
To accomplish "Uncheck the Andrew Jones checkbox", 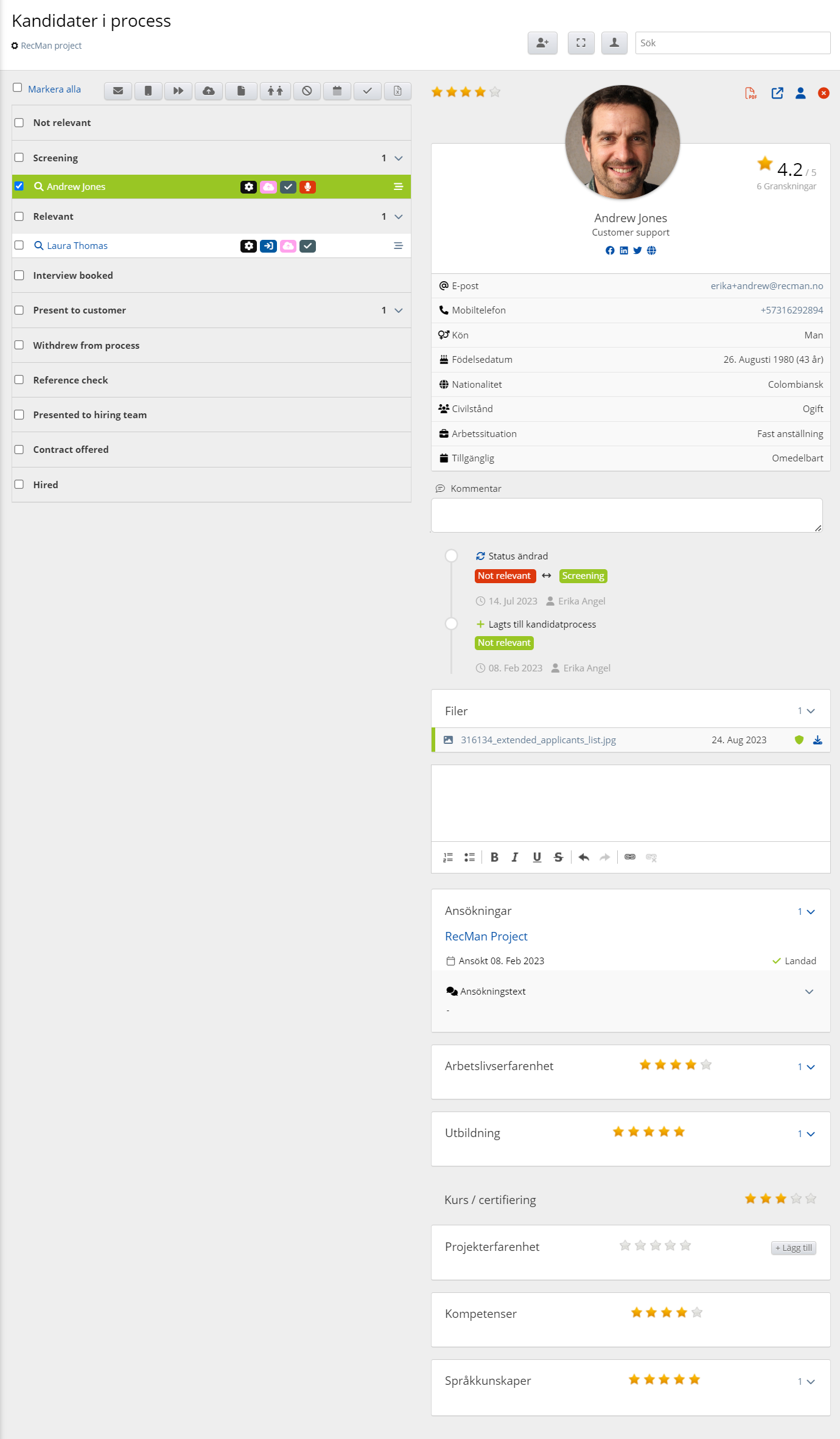I will tap(19, 186).
